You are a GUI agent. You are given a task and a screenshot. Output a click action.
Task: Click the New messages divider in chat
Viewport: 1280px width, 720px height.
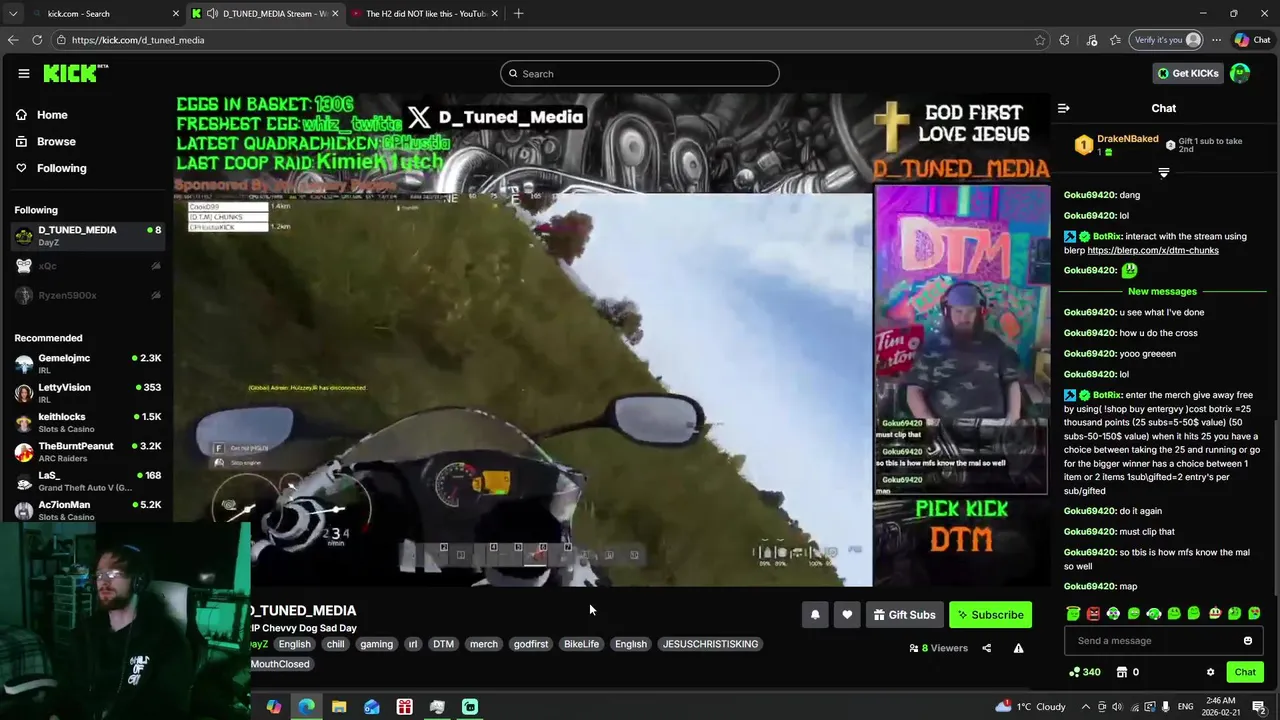click(x=1162, y=292)
